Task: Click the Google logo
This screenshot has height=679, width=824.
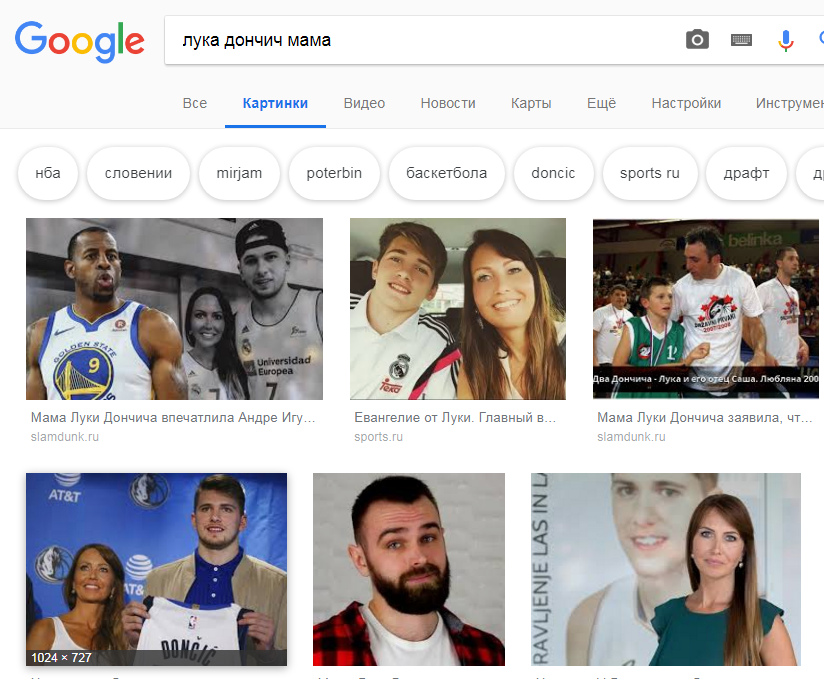Action: [79, 40]
